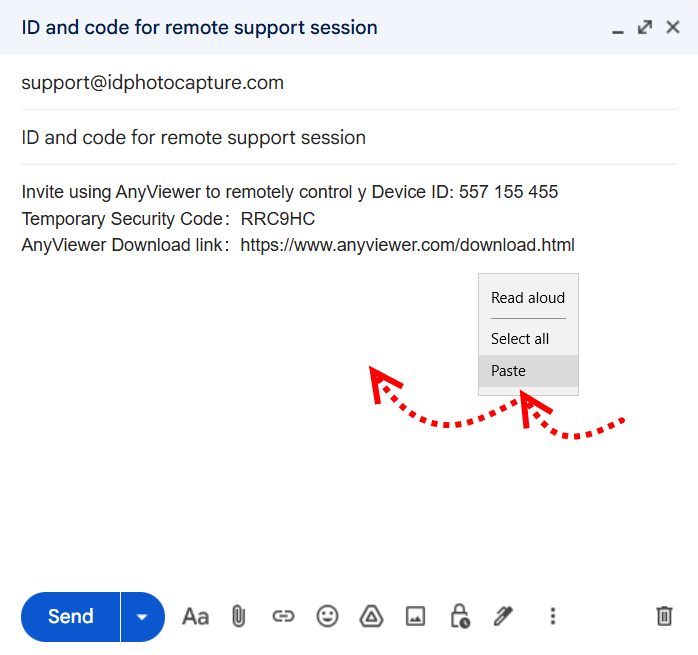
Task: Open the emoji picker
Action: click(328, 616)
